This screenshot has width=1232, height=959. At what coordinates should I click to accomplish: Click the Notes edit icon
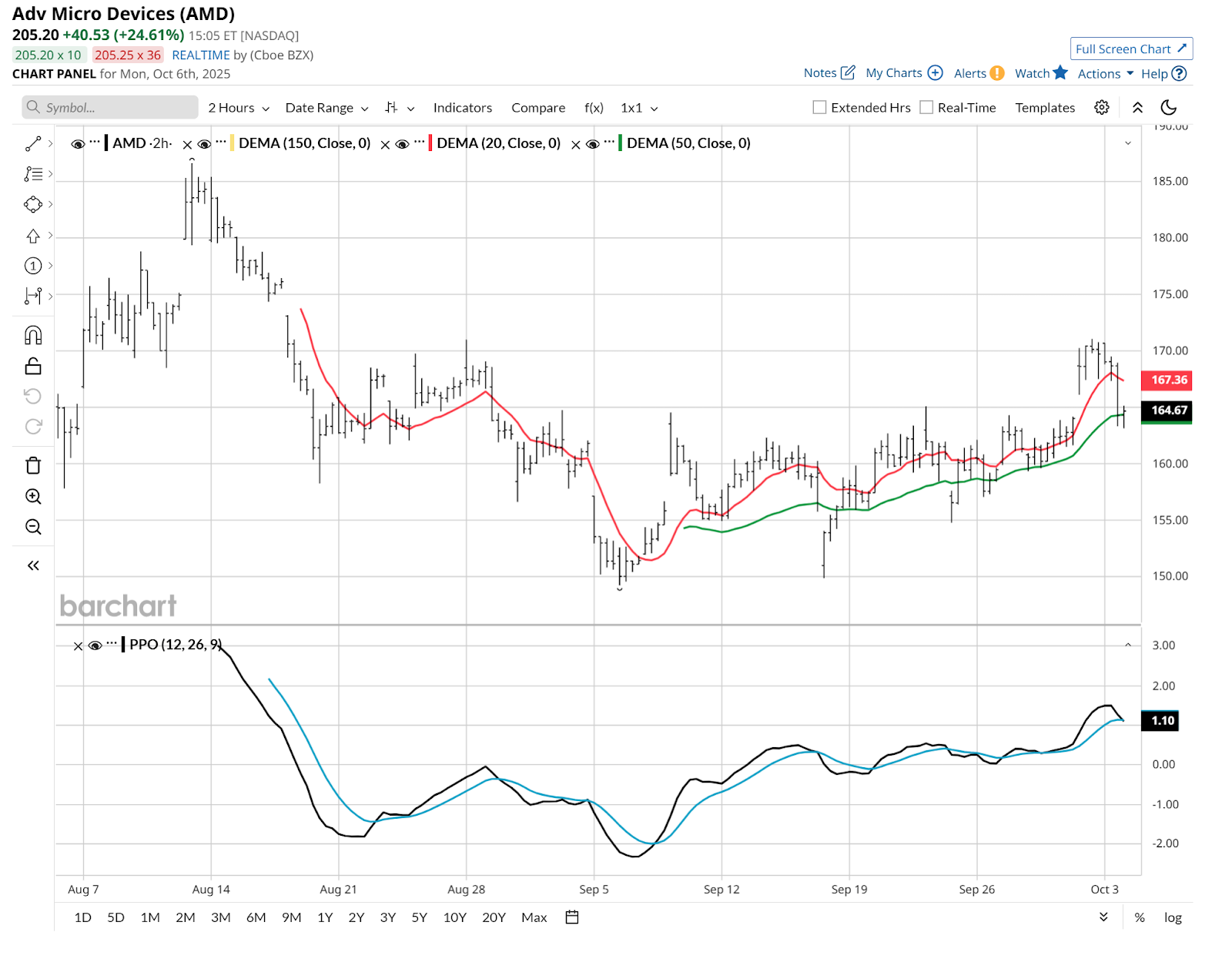pos(848,72)
